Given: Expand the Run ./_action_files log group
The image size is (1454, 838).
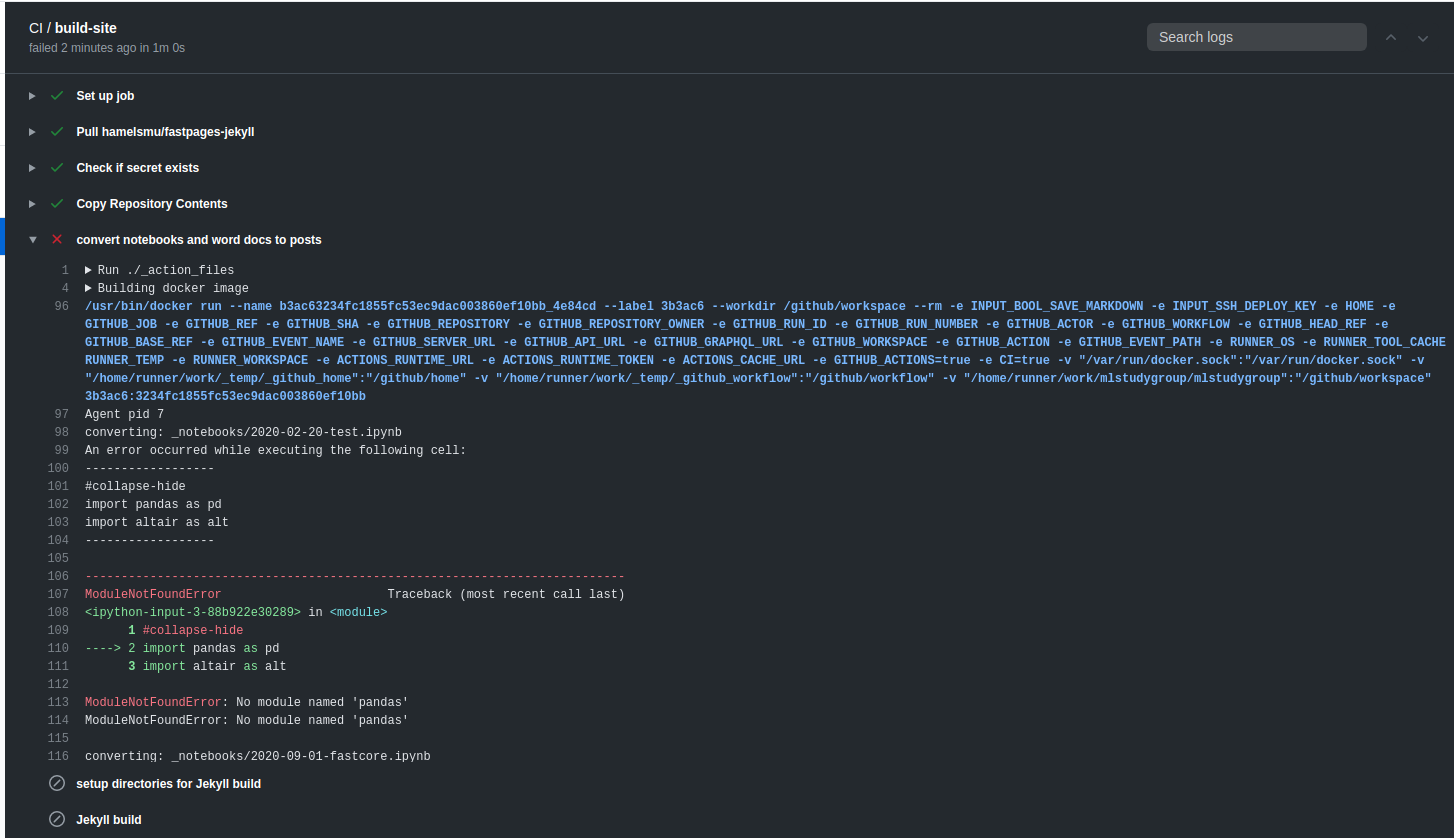Looking at the screenshot, I should click(x=89, y=269).
